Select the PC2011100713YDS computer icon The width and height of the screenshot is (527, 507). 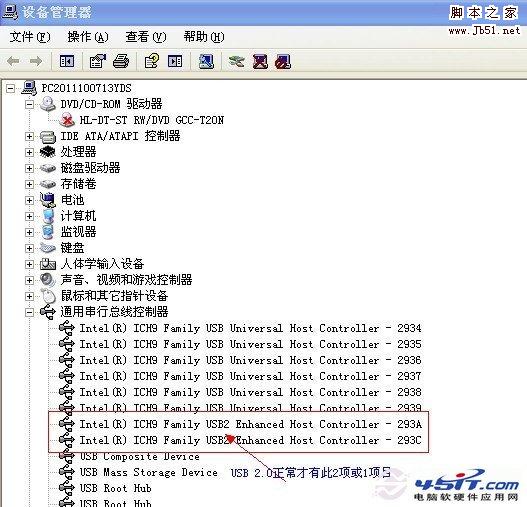pos(29,88)
